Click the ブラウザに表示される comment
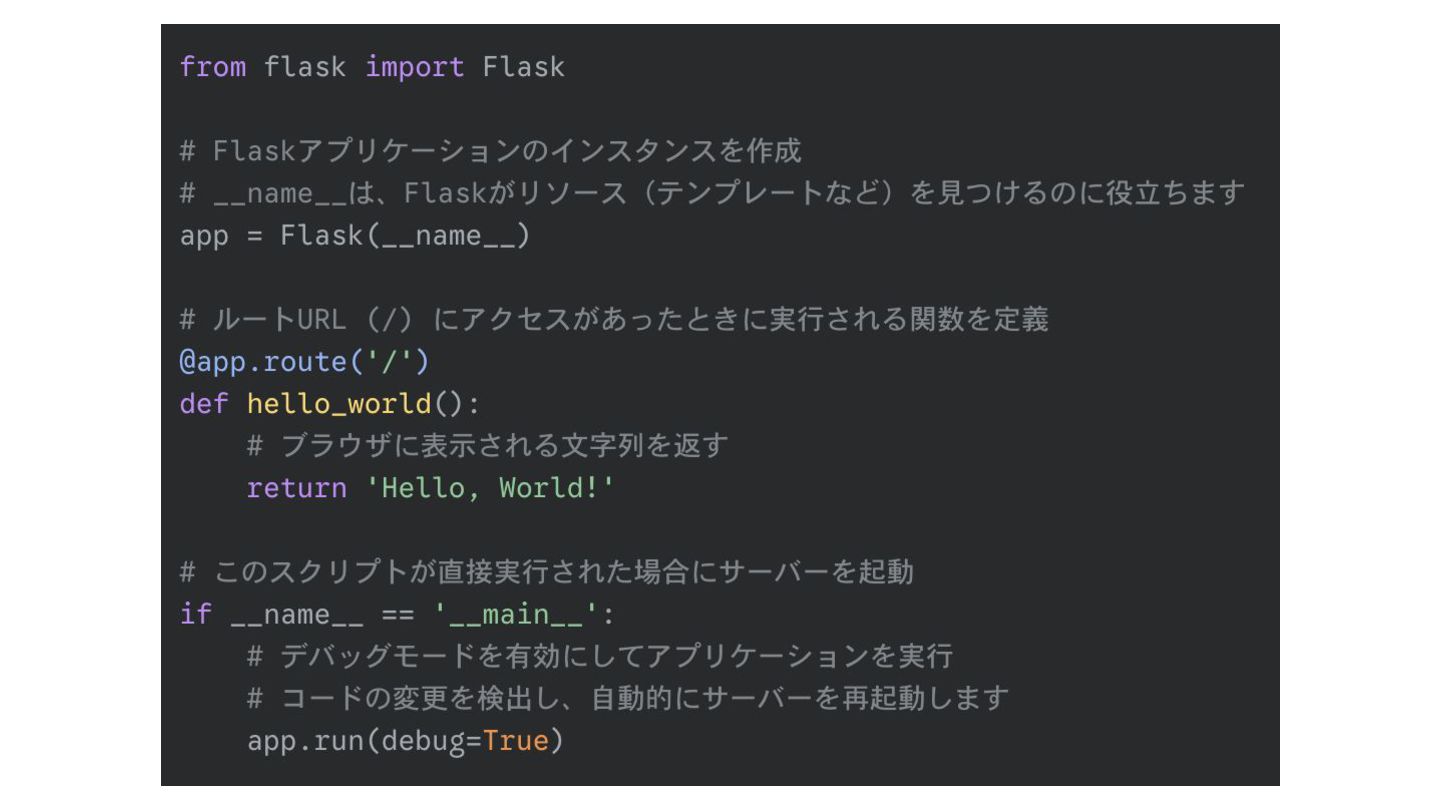1440x810 pixels. coord(488,446)
